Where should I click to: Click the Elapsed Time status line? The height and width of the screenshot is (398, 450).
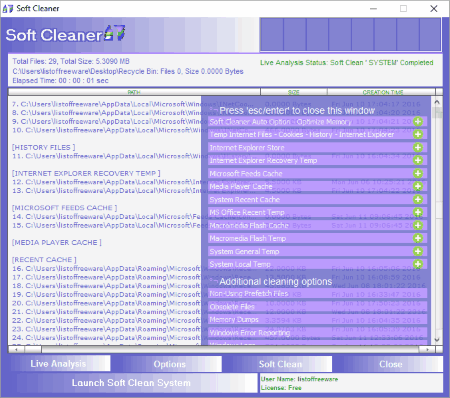[x=60, y=80]
